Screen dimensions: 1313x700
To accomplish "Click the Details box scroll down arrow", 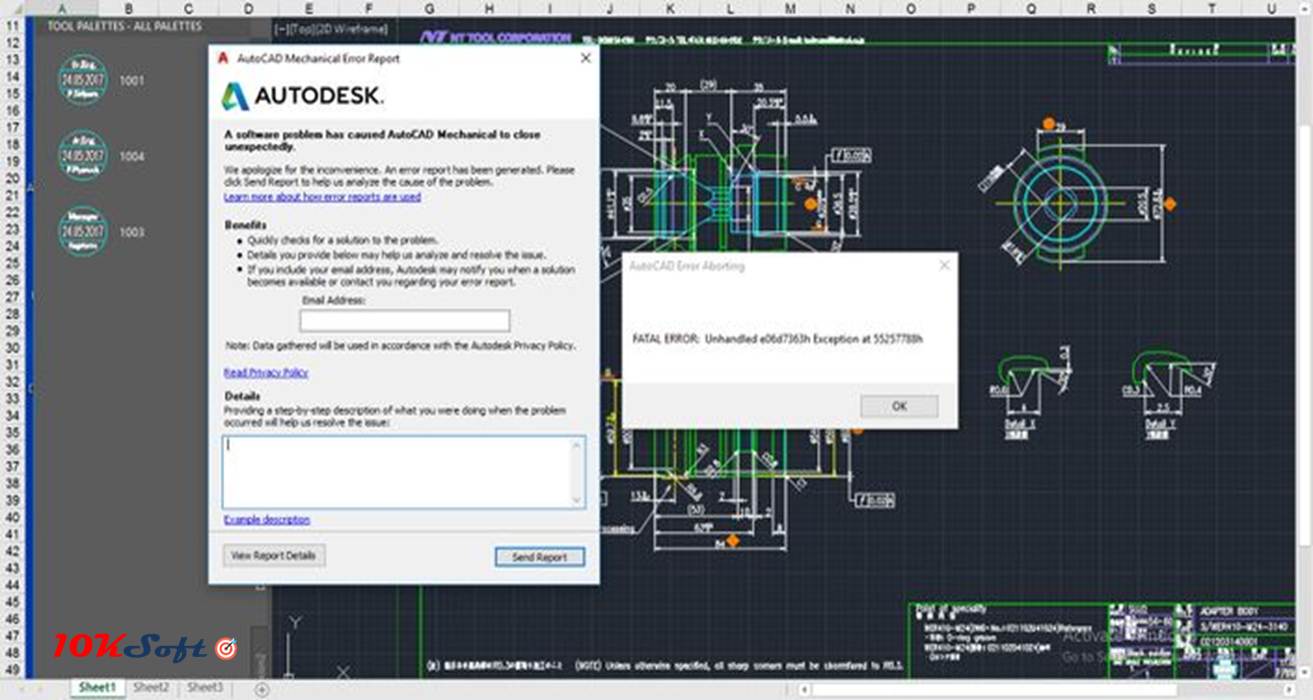I will coord(577,499).
